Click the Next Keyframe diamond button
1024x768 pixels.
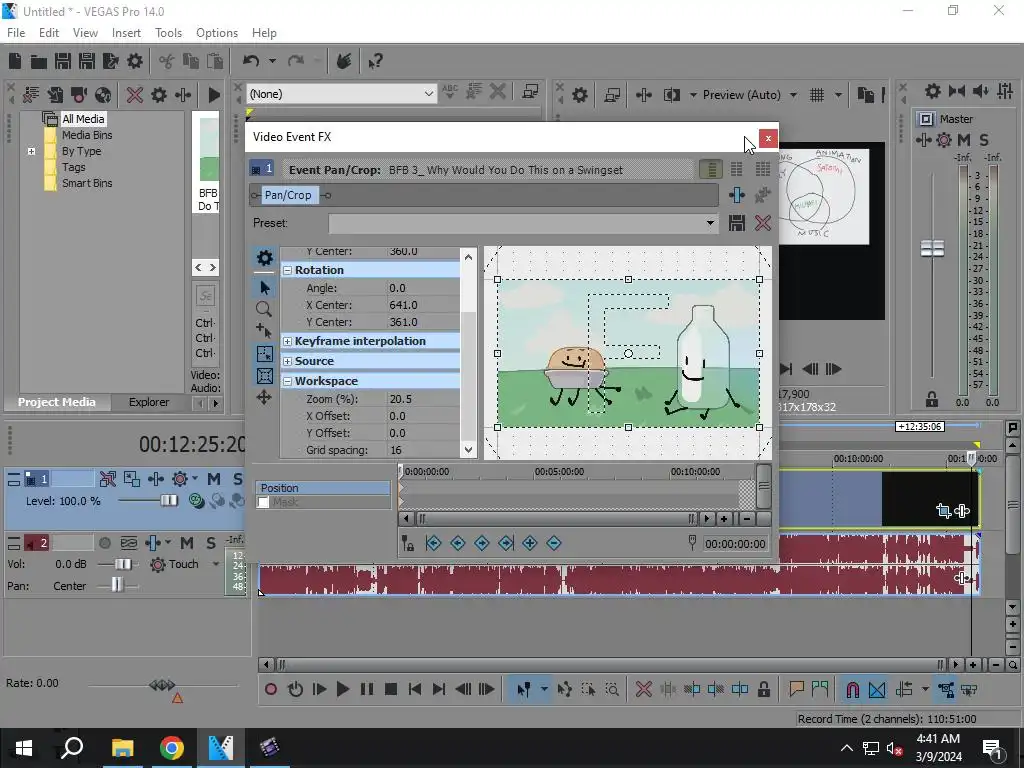pos(482,543)
